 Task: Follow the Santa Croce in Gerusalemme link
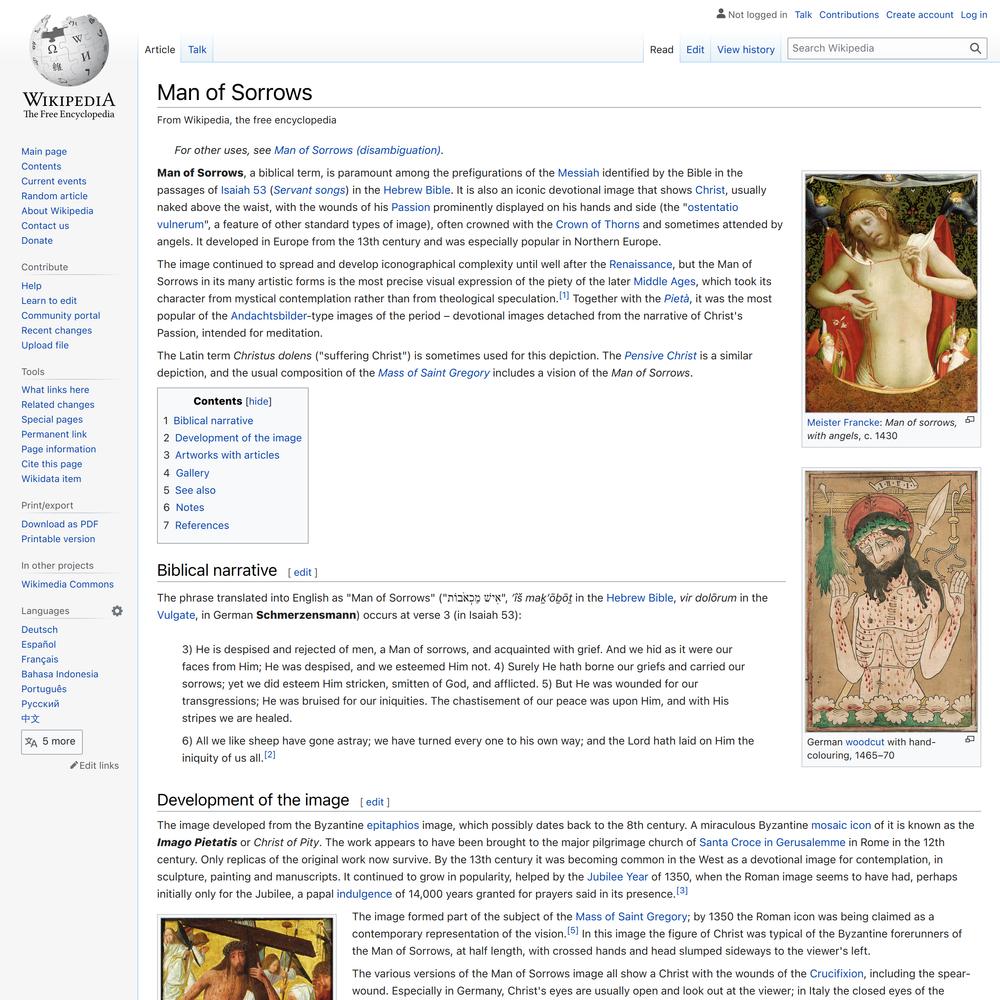tap(772, 842)
